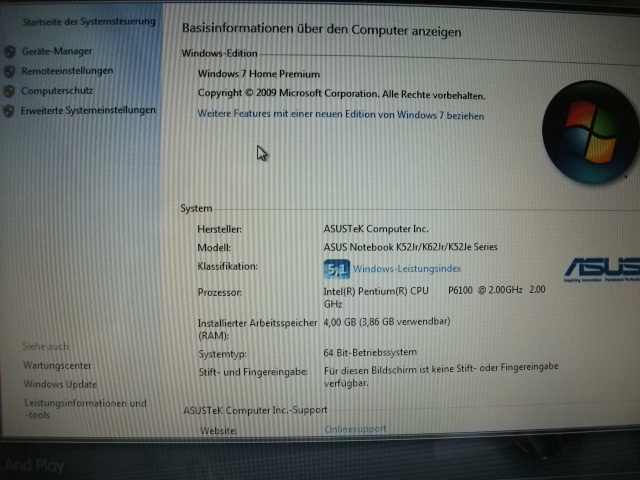Image resolution: width=640 pixels, height=480 pixels.
Task: Open the Remoteeinstellungen text link
Action: coord(67,71)
